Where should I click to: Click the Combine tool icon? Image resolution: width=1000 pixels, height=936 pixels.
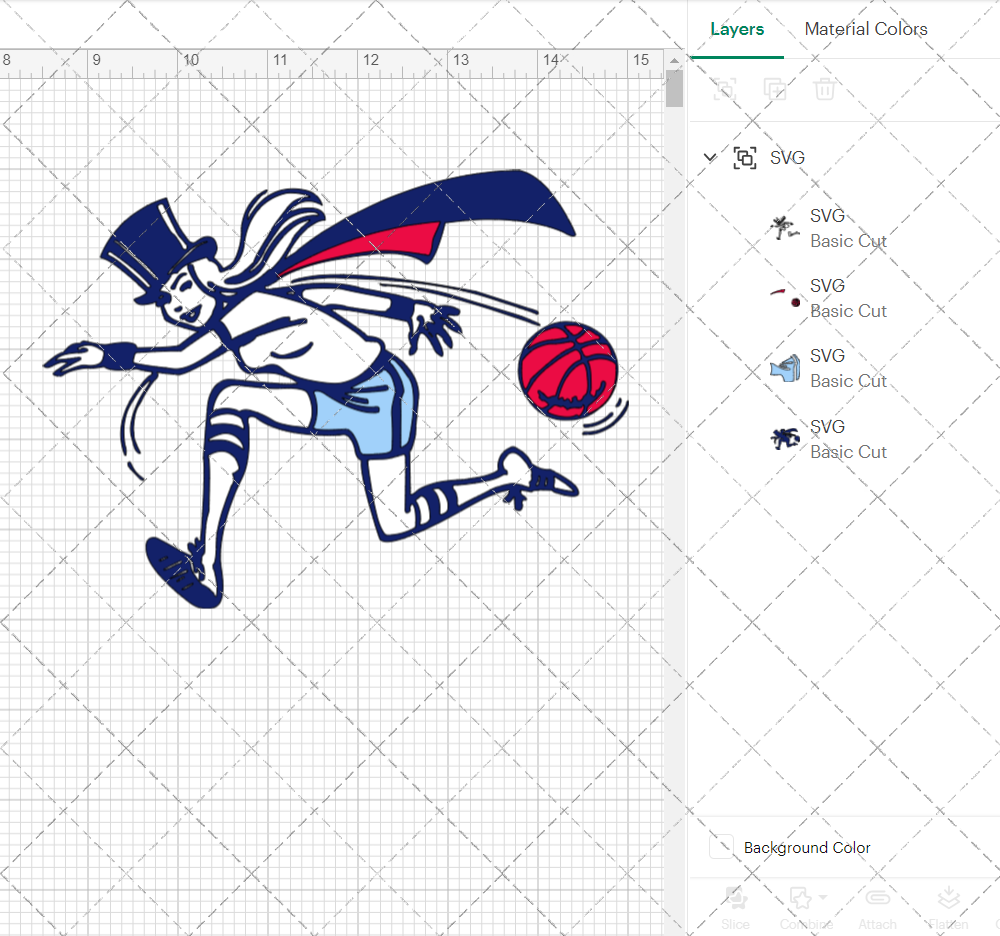tap(801, 898)
